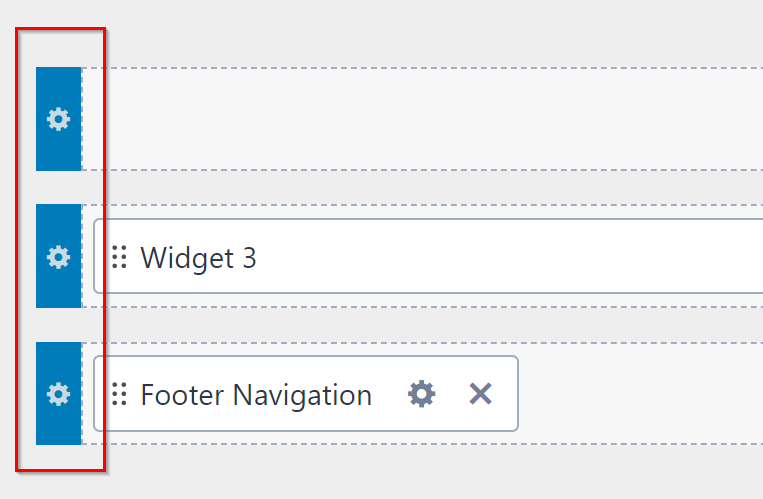Click the gap between the top and Widget 3 rows
This screenshot has height=499, width=763.
[420, 187]
